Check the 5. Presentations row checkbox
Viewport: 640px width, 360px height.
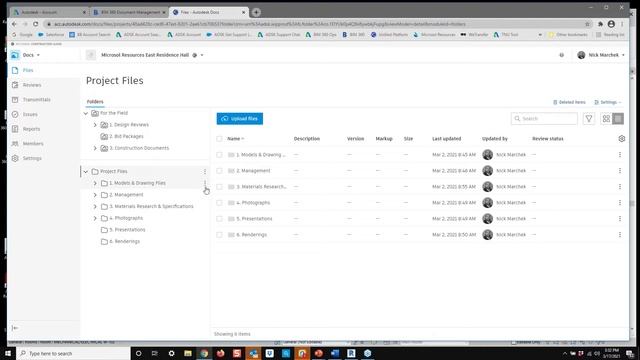pyautogui.click(x=219, y=219)
